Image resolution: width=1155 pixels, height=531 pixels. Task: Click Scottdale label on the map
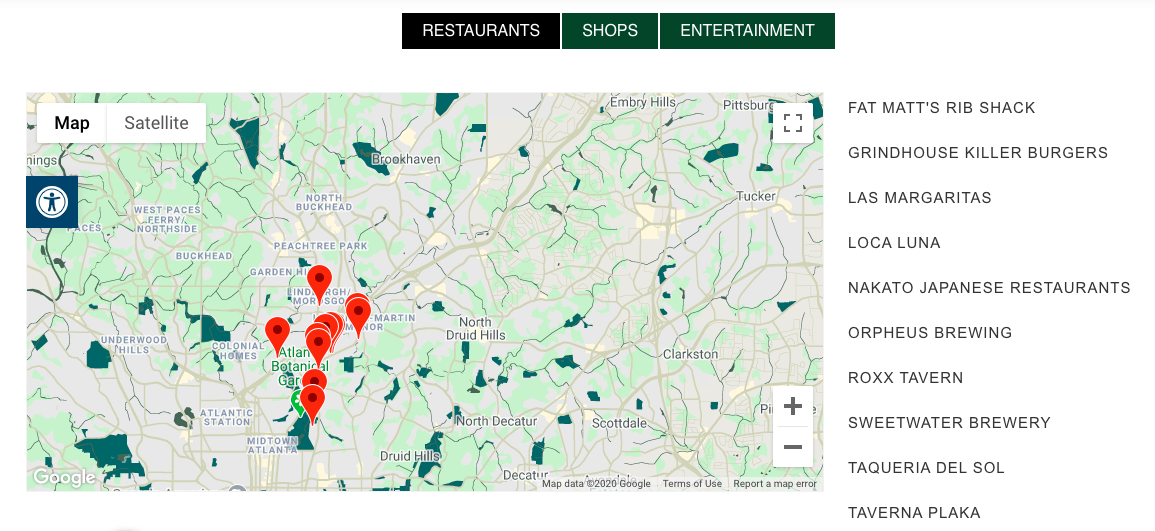pos(619,423)
